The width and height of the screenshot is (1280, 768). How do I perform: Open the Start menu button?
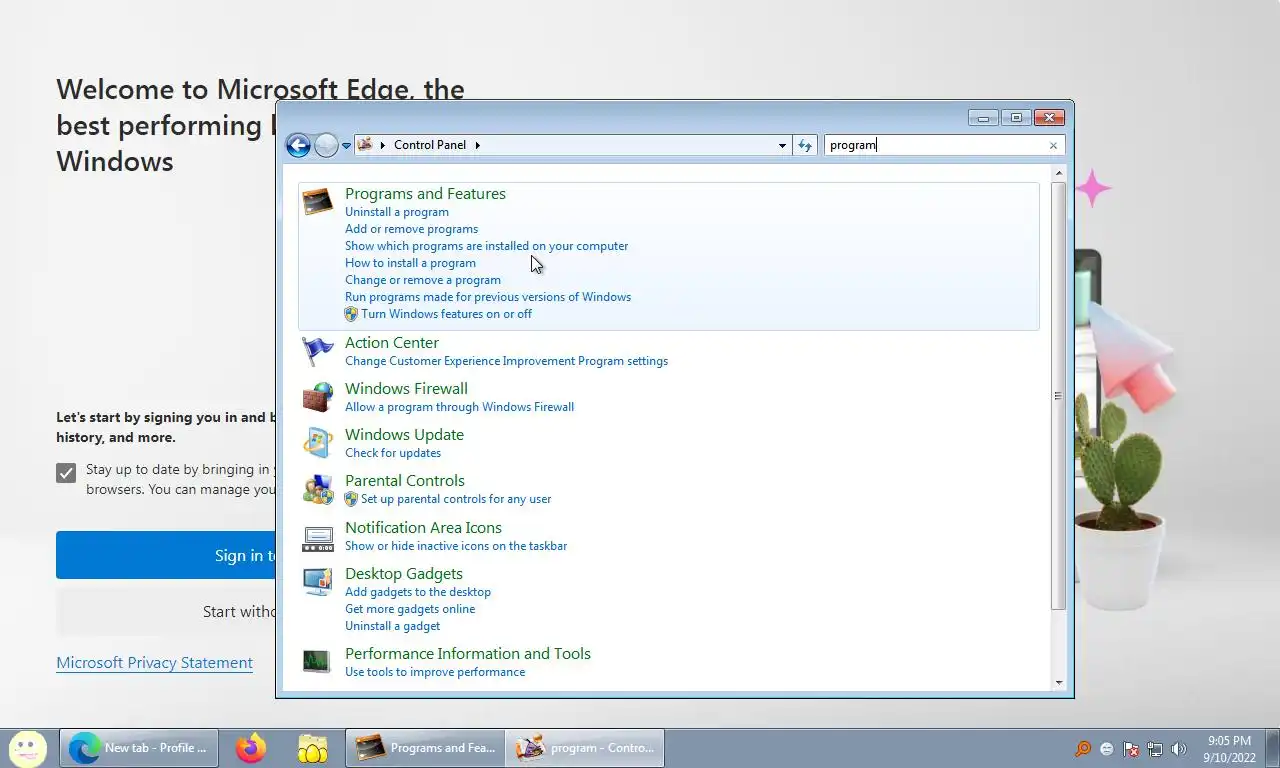27,747
